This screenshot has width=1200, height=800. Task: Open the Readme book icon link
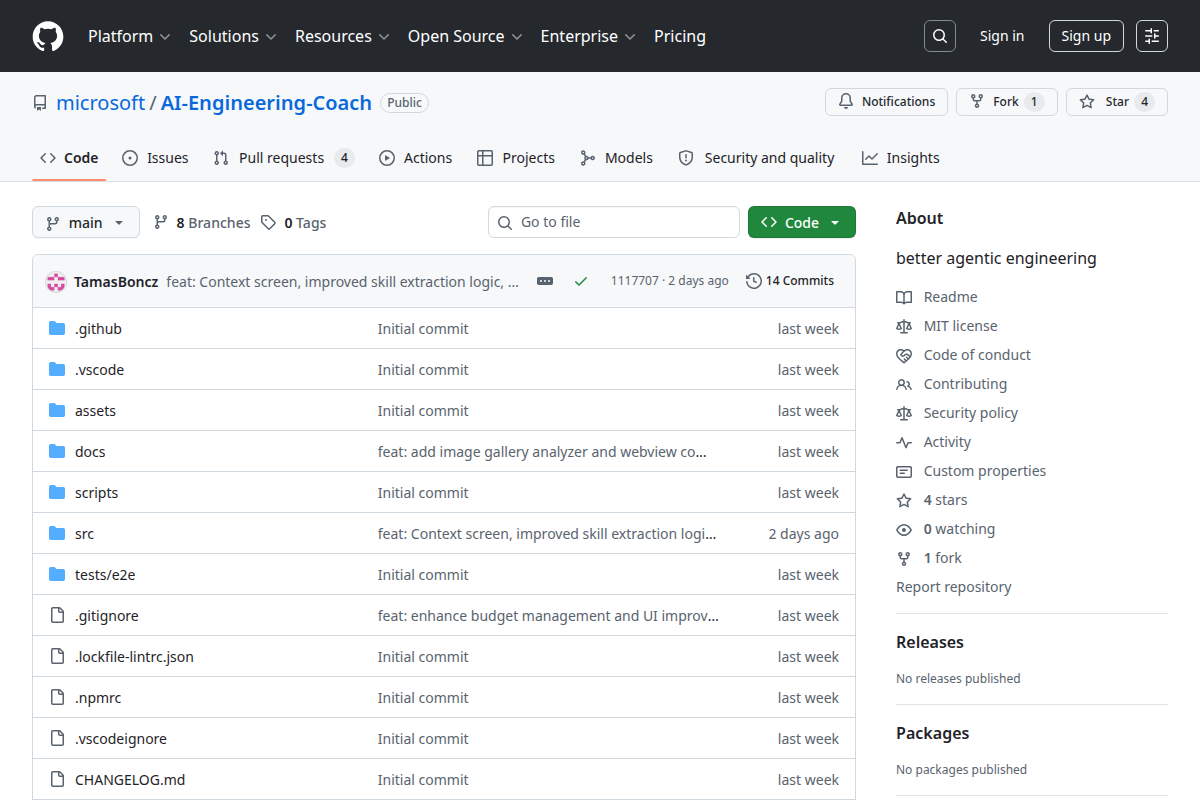[904, 297]
